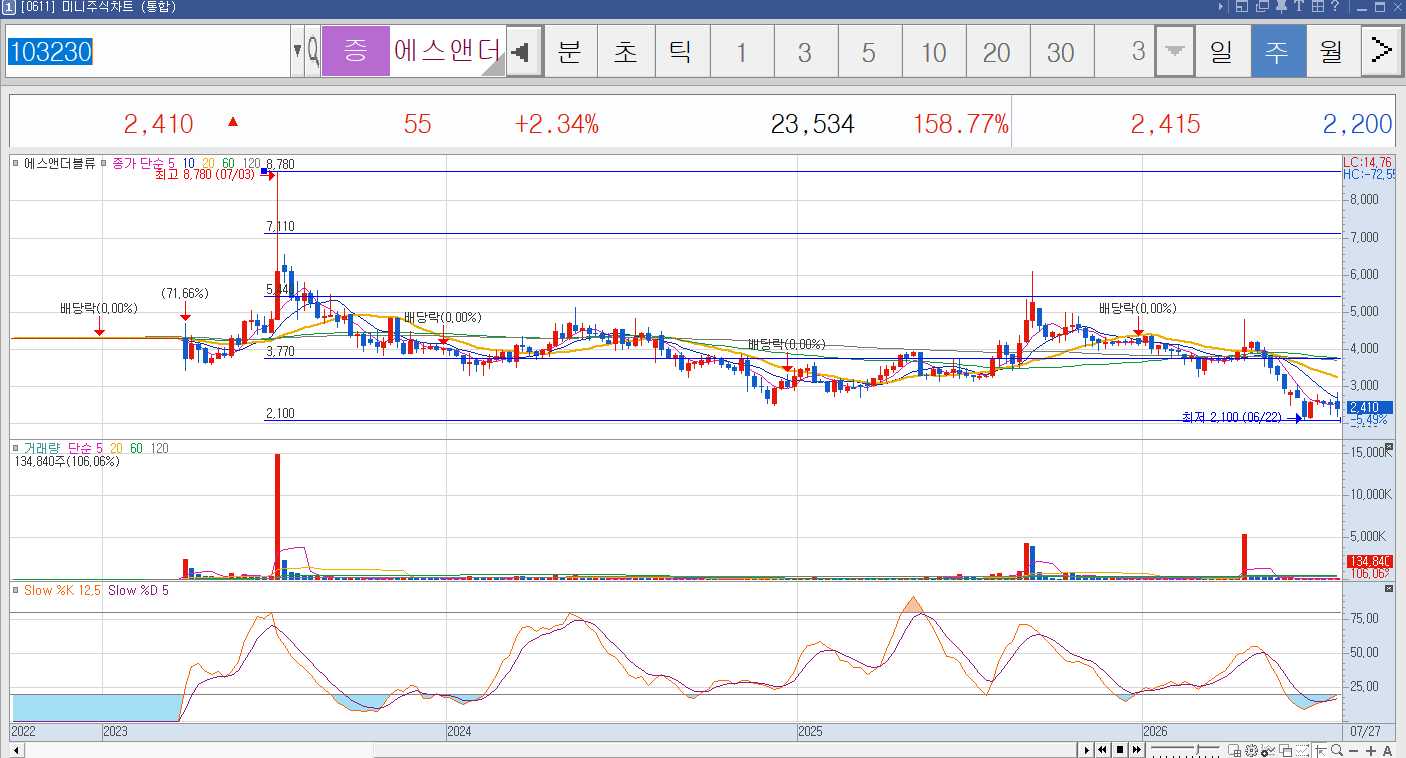Image resolution: width=1406 pixels, height=758 pixels.
Task: Click the +2.34% change rate value
Action: click(557, 124)
